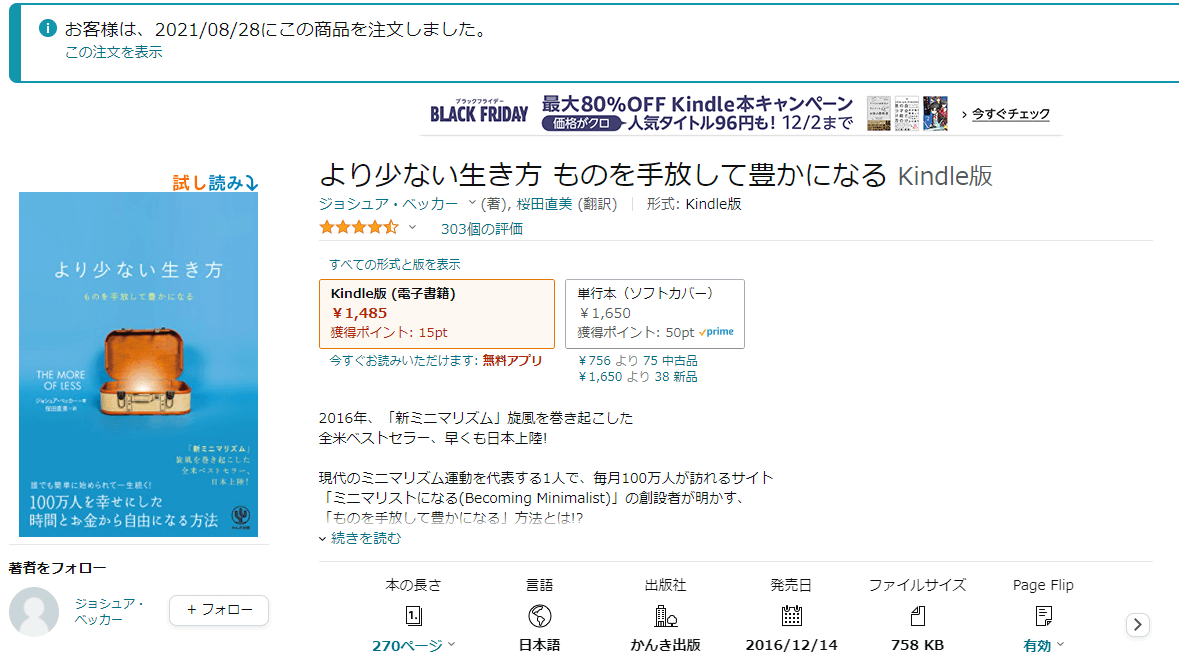Screen dimensions: 1179x672
Task: Click the star rating graphic
Action: point(359,228)
